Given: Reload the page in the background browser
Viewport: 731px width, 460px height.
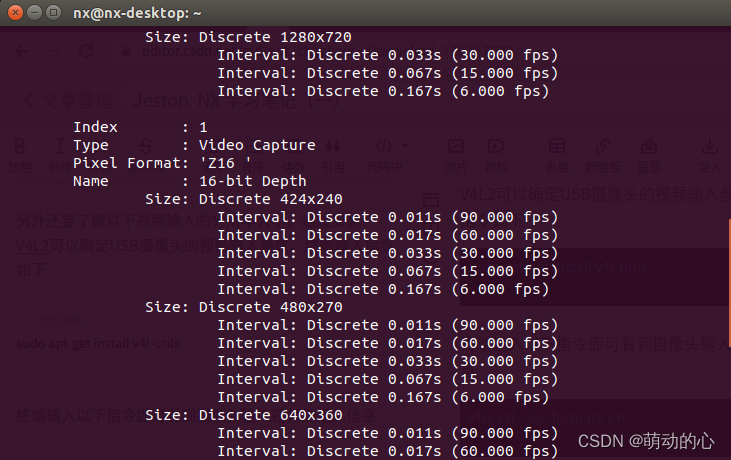Looking at the screenshot, I should pyautogui.click(x=86, y=51).
